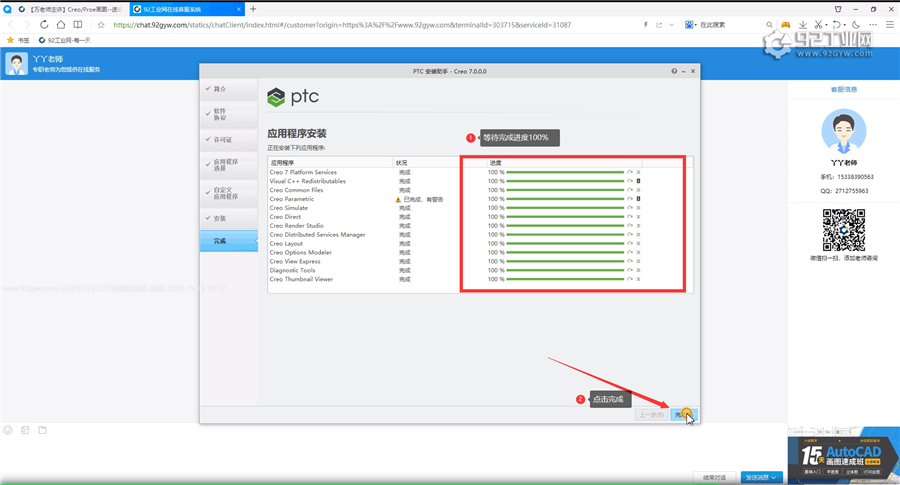Select the 许可证 step in installer sidebar
The height and width of the screenshot is (485, 900).
click(228, 139)
